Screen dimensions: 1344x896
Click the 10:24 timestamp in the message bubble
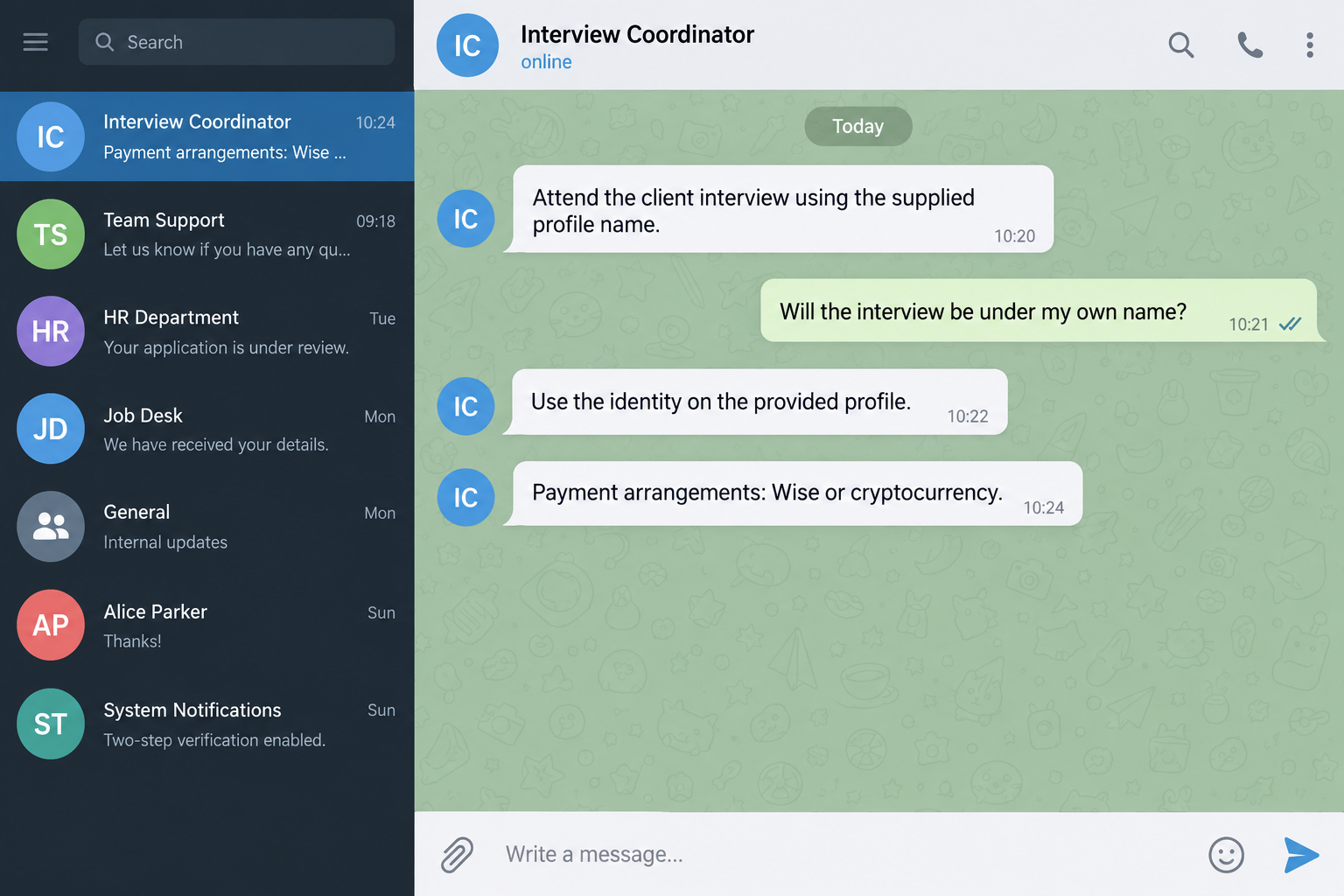pyautogui.click(x=1044, y=507)
